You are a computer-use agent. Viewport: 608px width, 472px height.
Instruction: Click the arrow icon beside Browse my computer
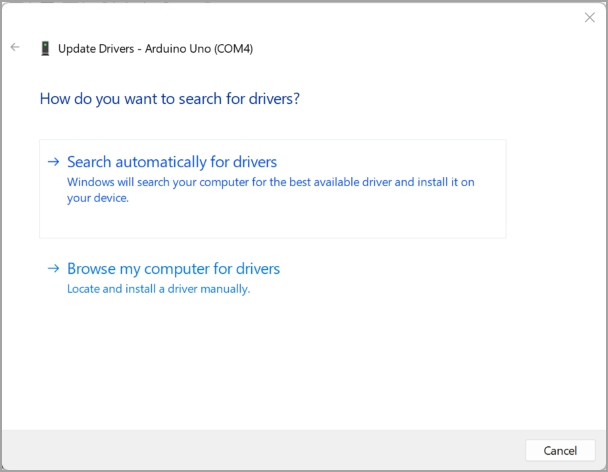click(x=53, y=269)
